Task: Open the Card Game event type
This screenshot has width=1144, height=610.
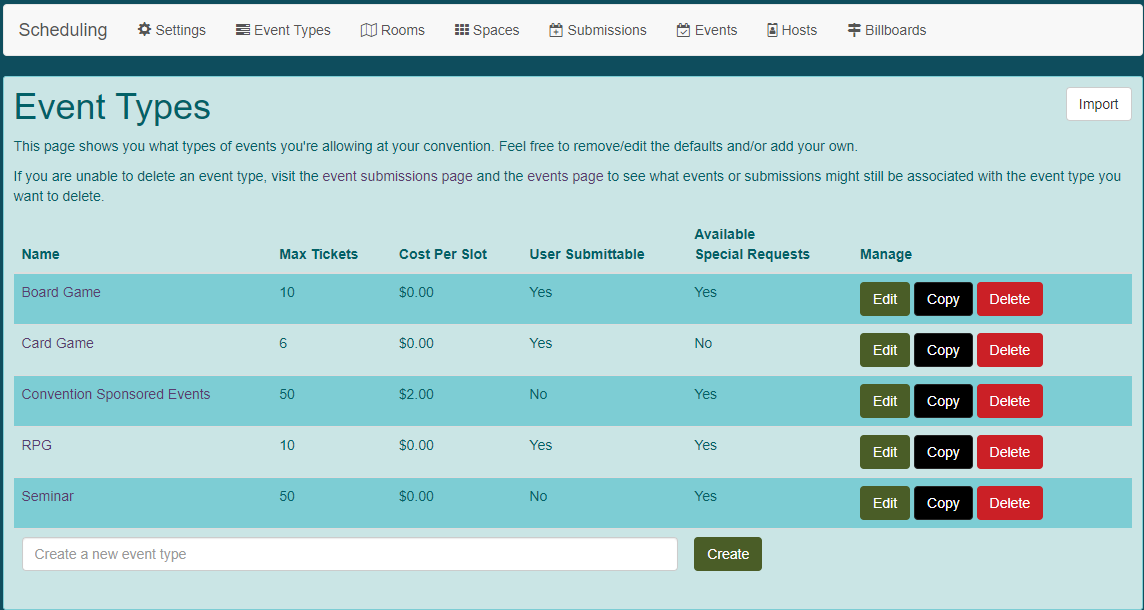Action: tap(58, 343)
